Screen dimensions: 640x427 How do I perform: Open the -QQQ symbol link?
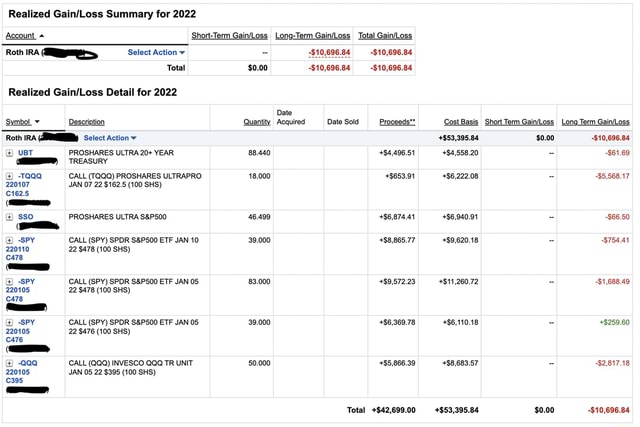click(28, 363)
